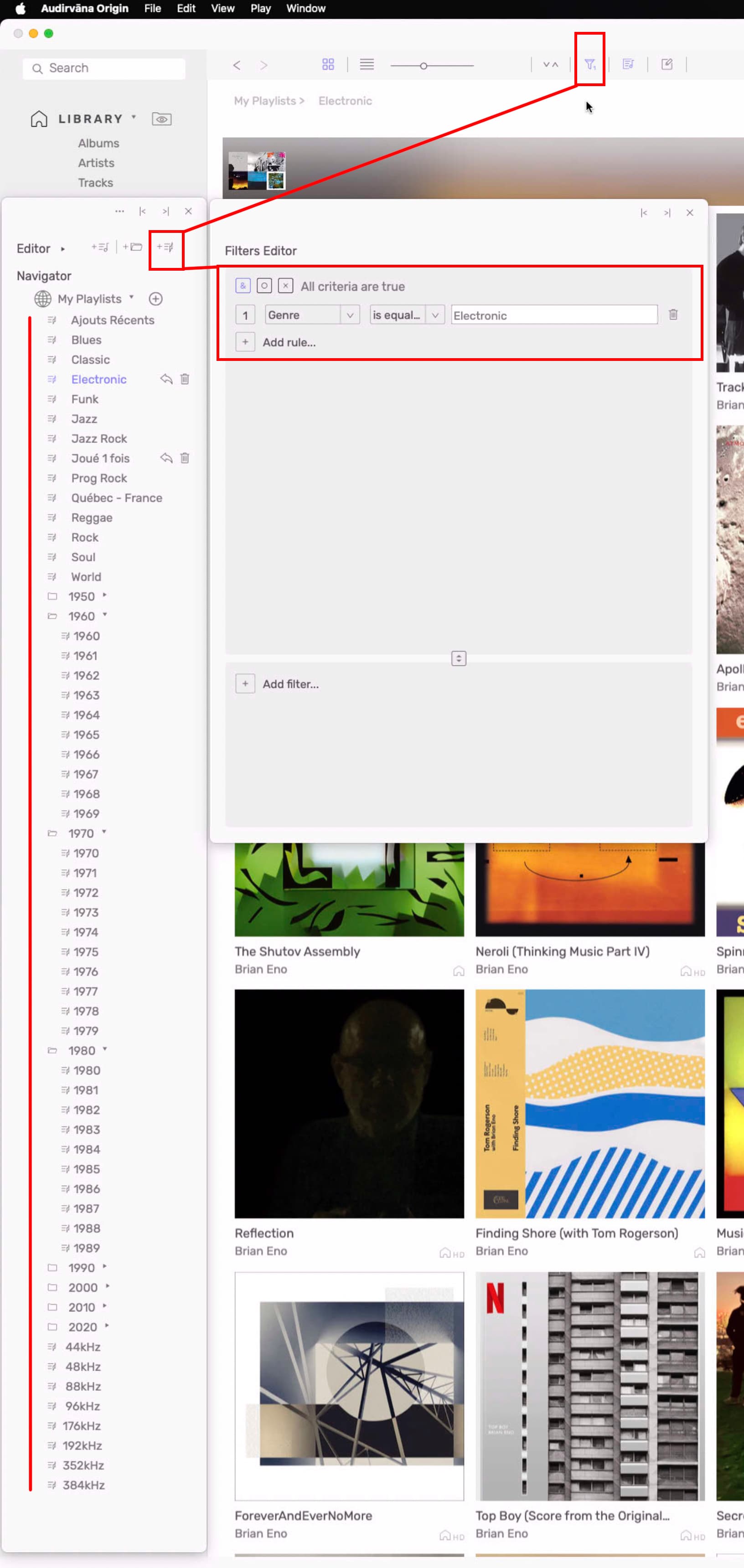
Task: Adjust the thumbnail size slider
Action: click(x=424, y=66)
